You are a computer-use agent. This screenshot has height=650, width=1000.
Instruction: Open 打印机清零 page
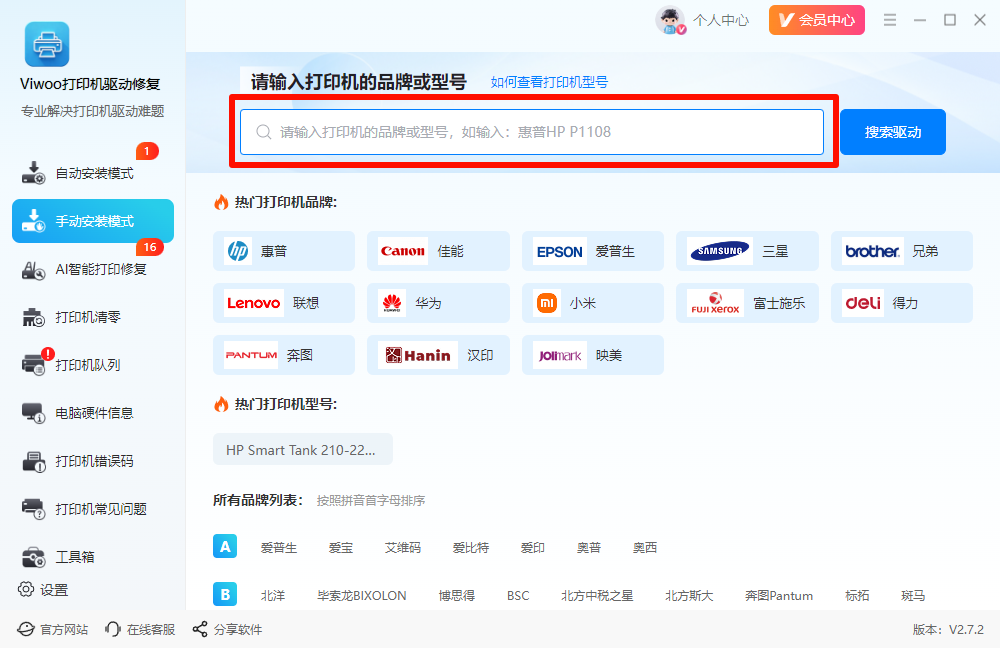pyautogui.click(x=92, y=317)
